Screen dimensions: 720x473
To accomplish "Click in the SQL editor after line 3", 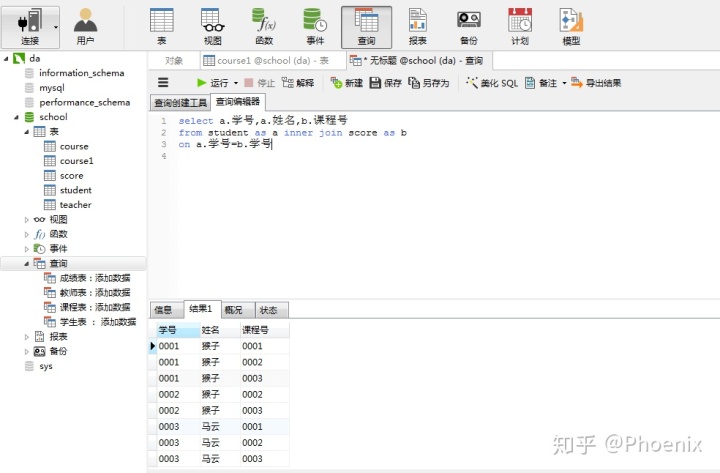I will pos(273,145).
